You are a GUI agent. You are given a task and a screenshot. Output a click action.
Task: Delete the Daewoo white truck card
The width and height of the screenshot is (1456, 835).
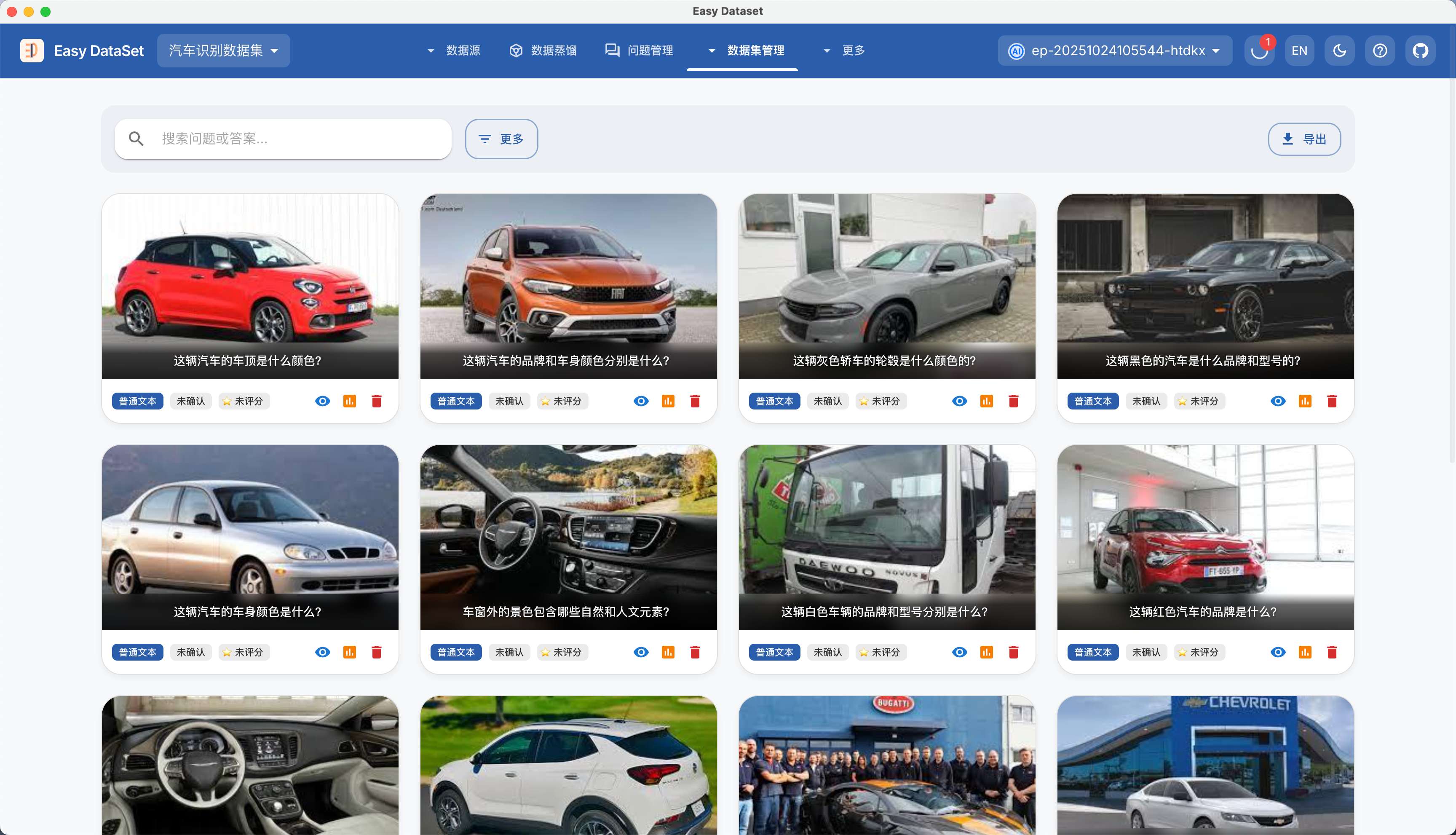pos(1013,652)
